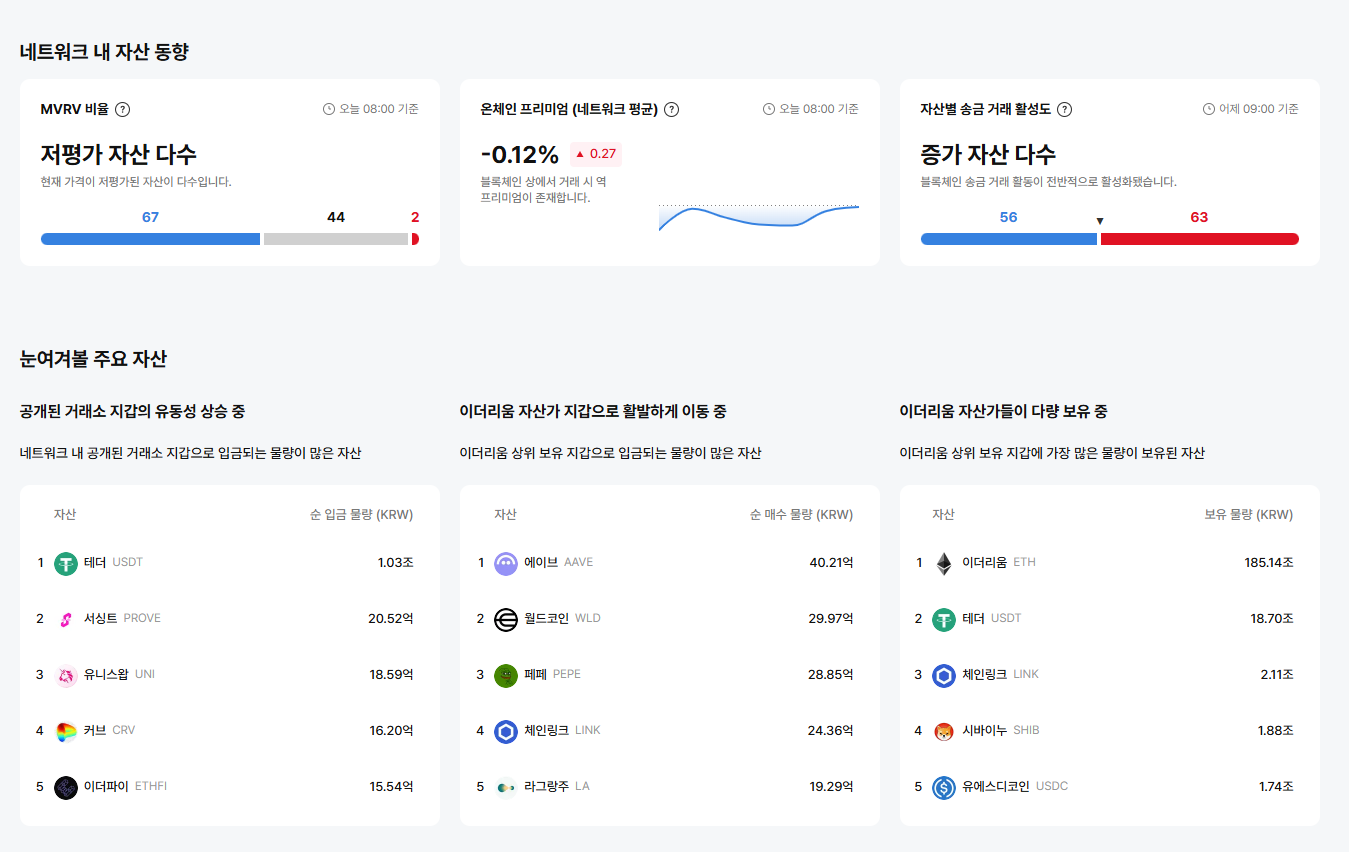Click the EtherFi black circle icon
The image size is (1349, 852).
tap(66, 786)
